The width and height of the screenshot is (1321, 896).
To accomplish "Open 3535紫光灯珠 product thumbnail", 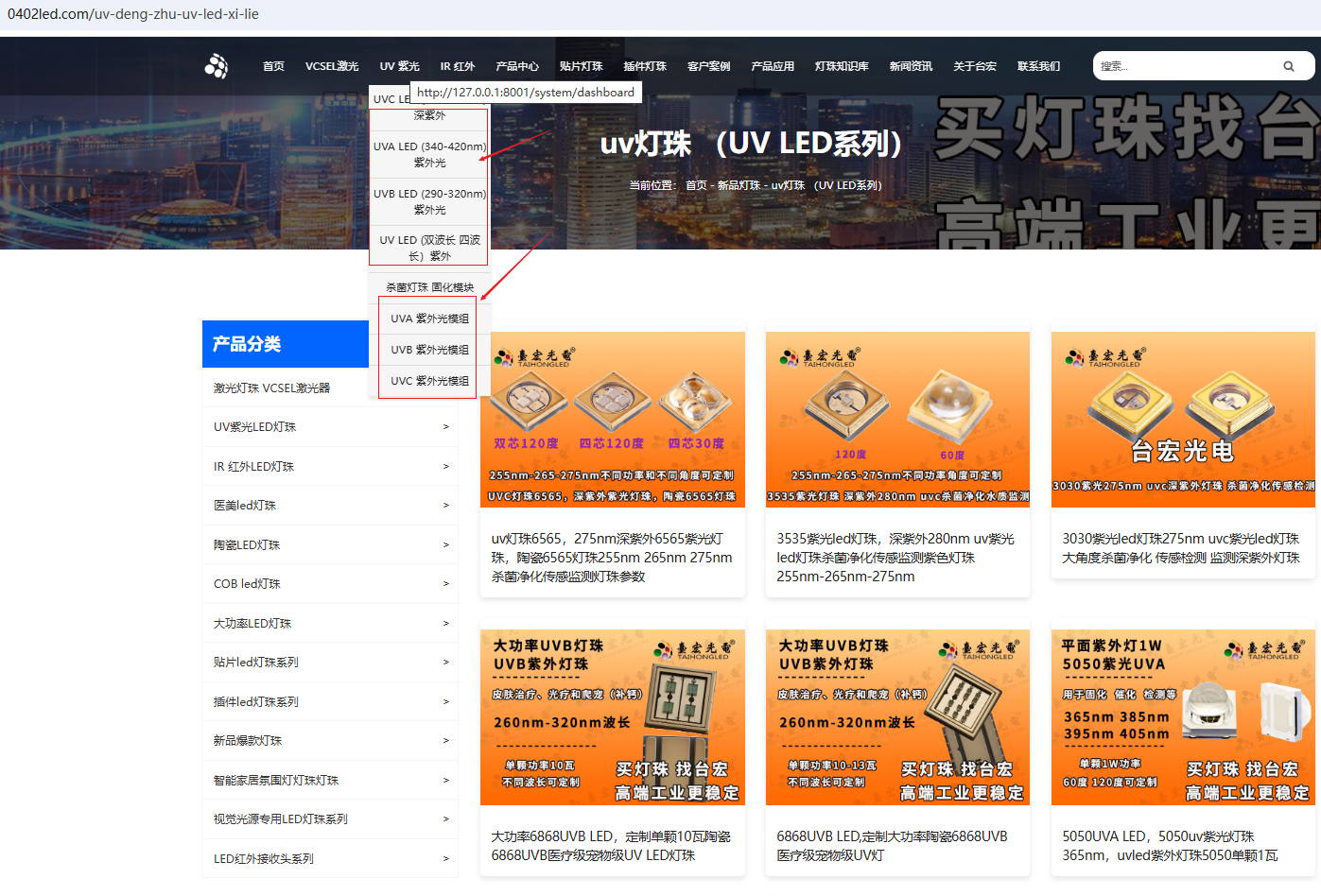I will [898, 420].
